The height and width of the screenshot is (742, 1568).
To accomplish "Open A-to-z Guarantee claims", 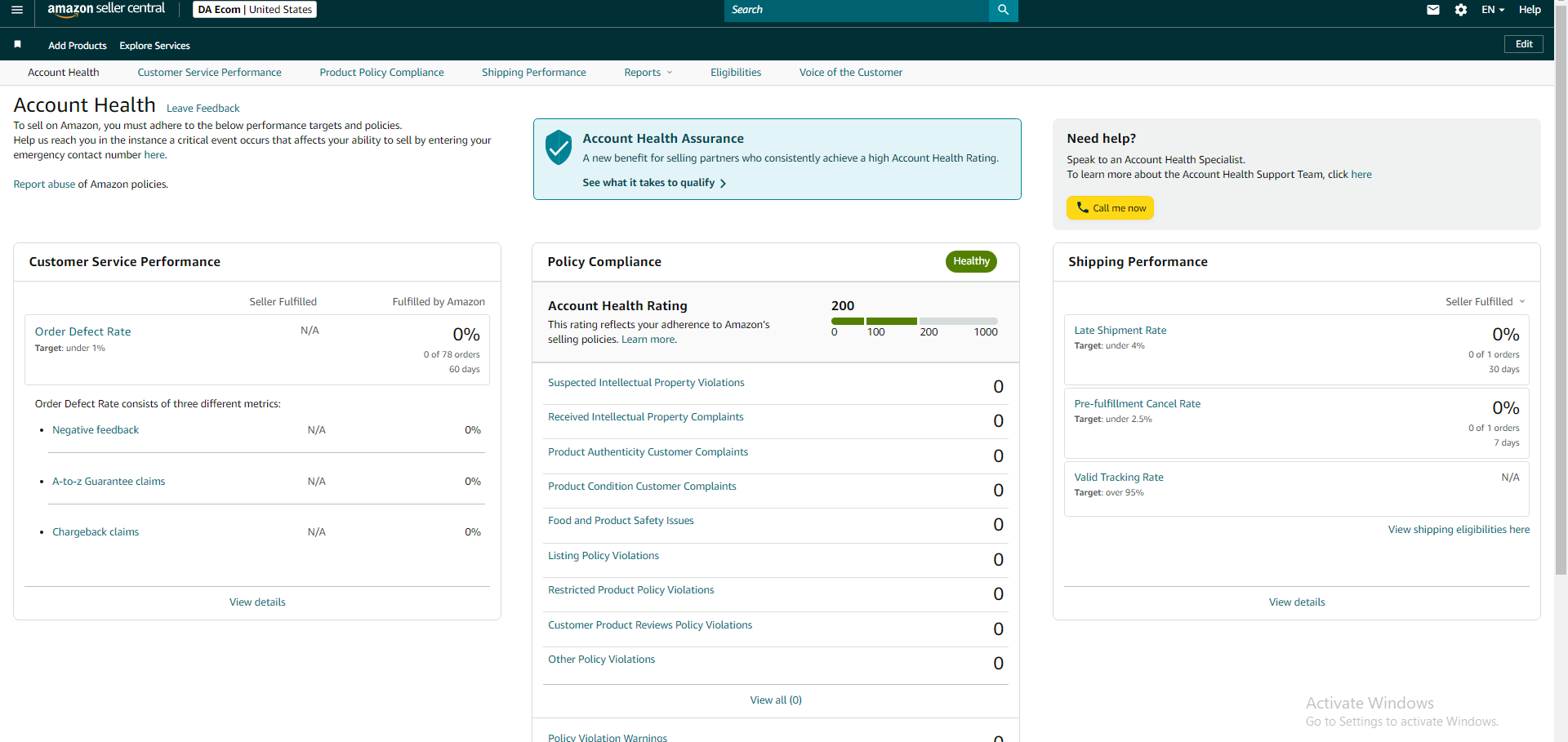I will (109, 482).
